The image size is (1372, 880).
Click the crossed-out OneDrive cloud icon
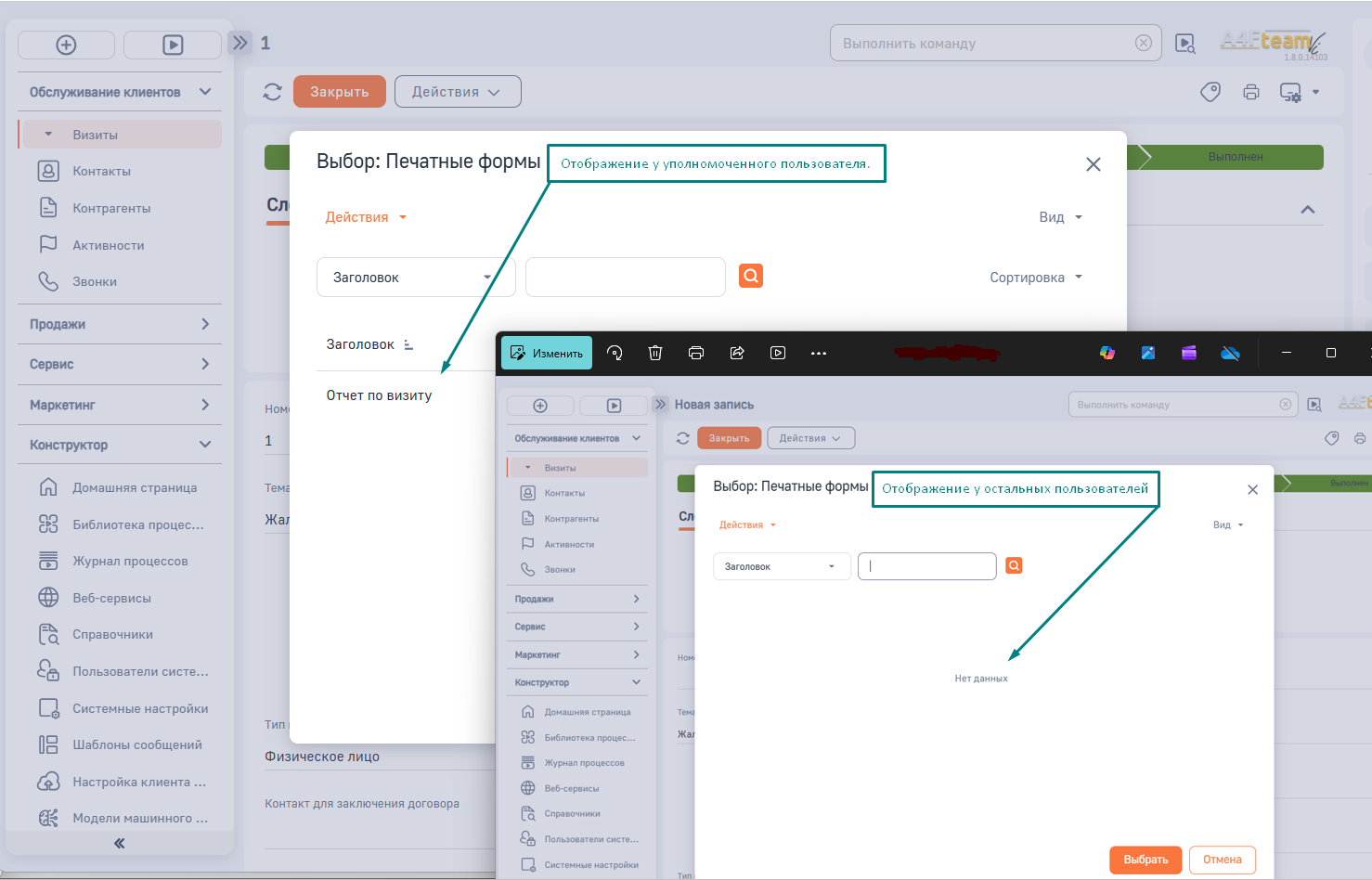coord(1230,353)
